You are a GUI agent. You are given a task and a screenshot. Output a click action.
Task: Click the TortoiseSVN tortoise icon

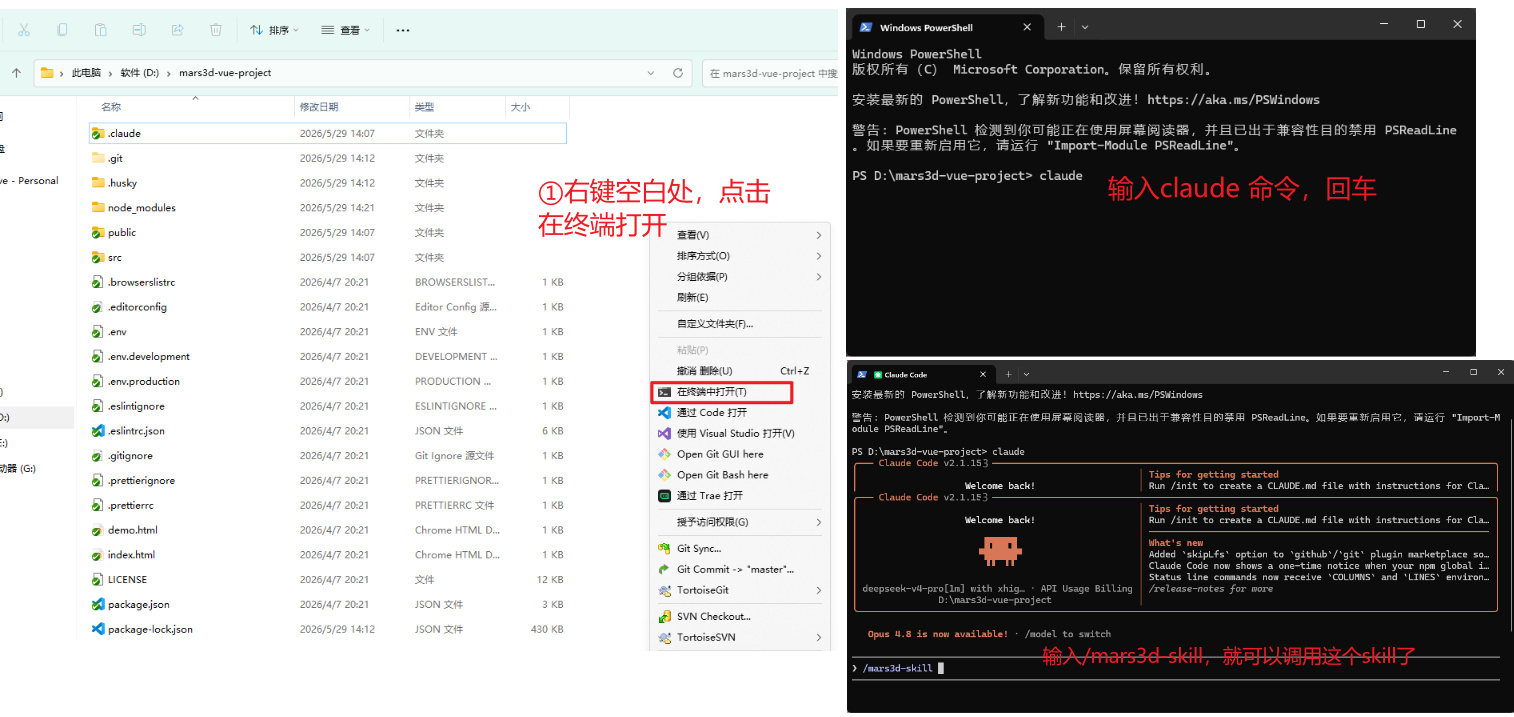tap(664, 637)
